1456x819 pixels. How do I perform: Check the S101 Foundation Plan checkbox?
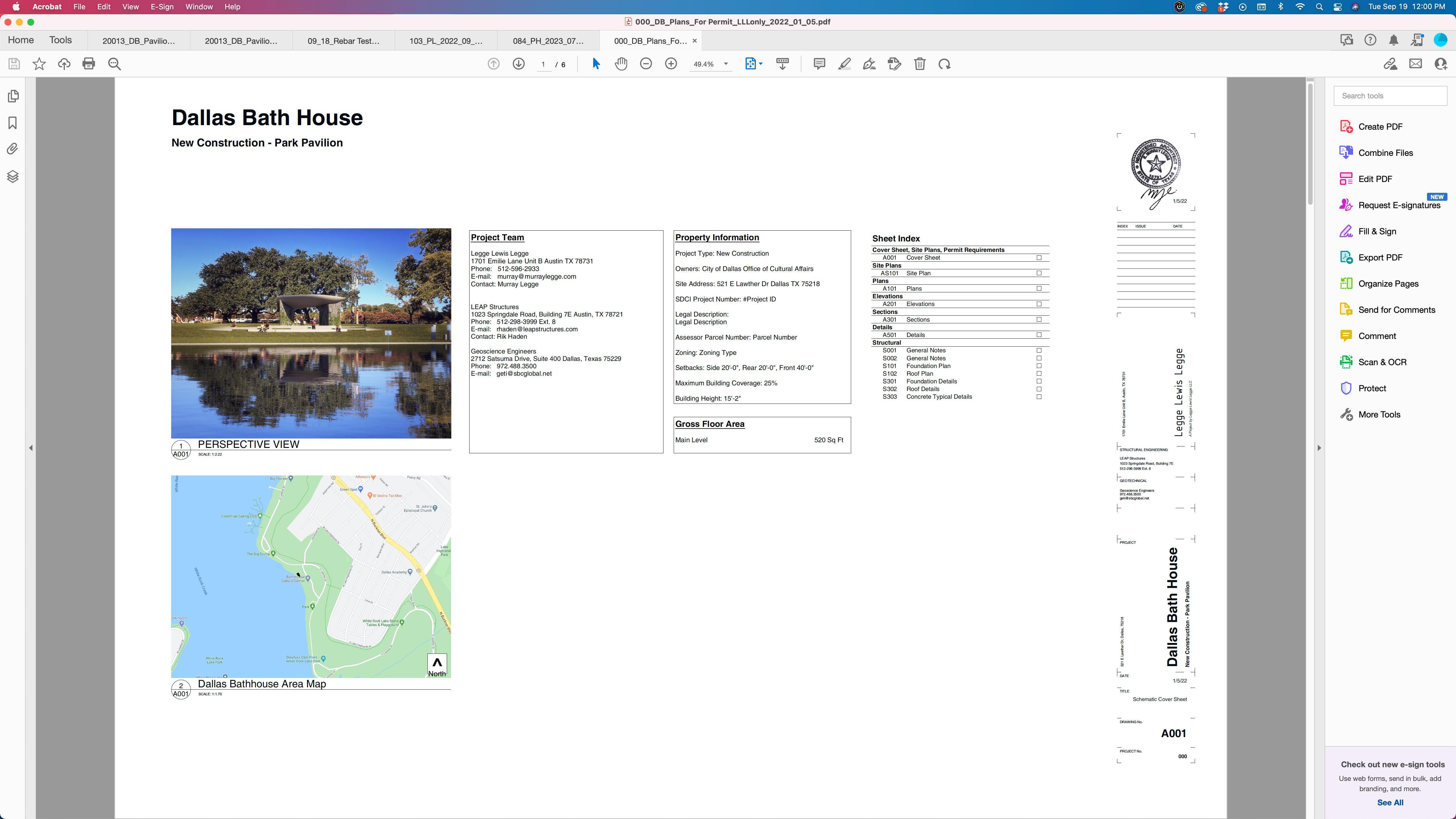point(1039,366)
